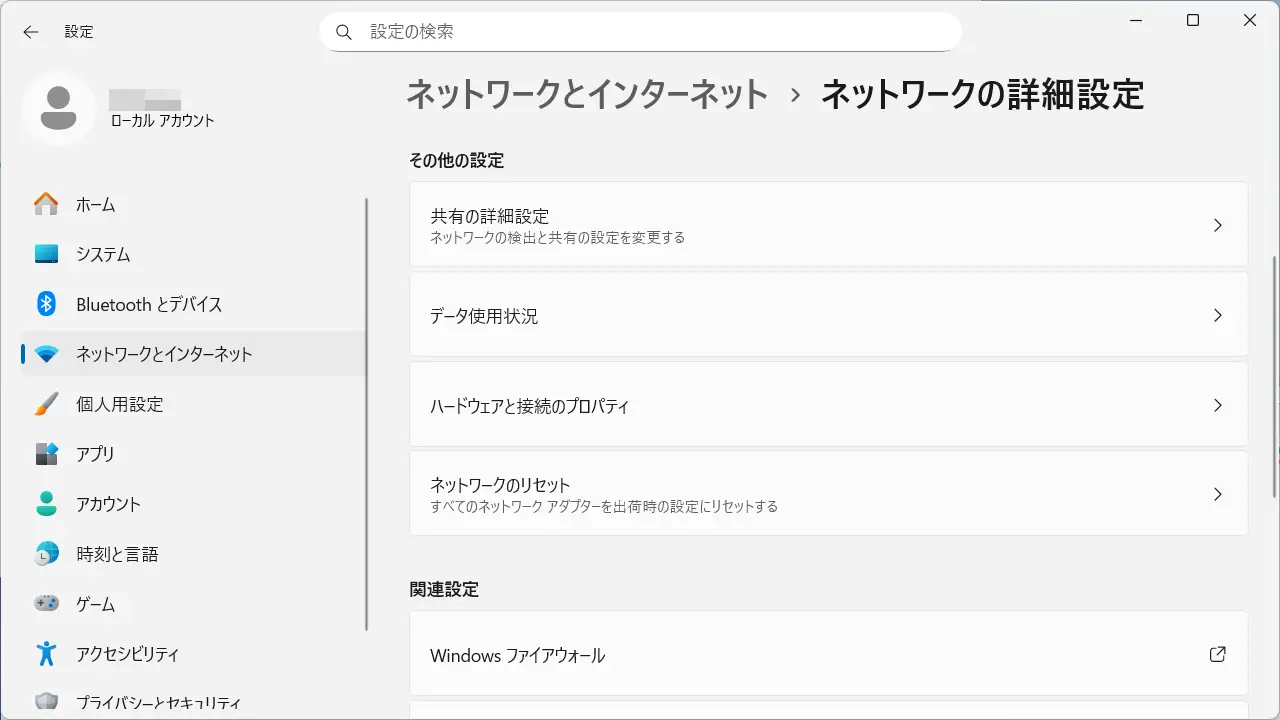Screen dimensions: 1280x720
Task: Click the System monitor icon
Action: 46,254
